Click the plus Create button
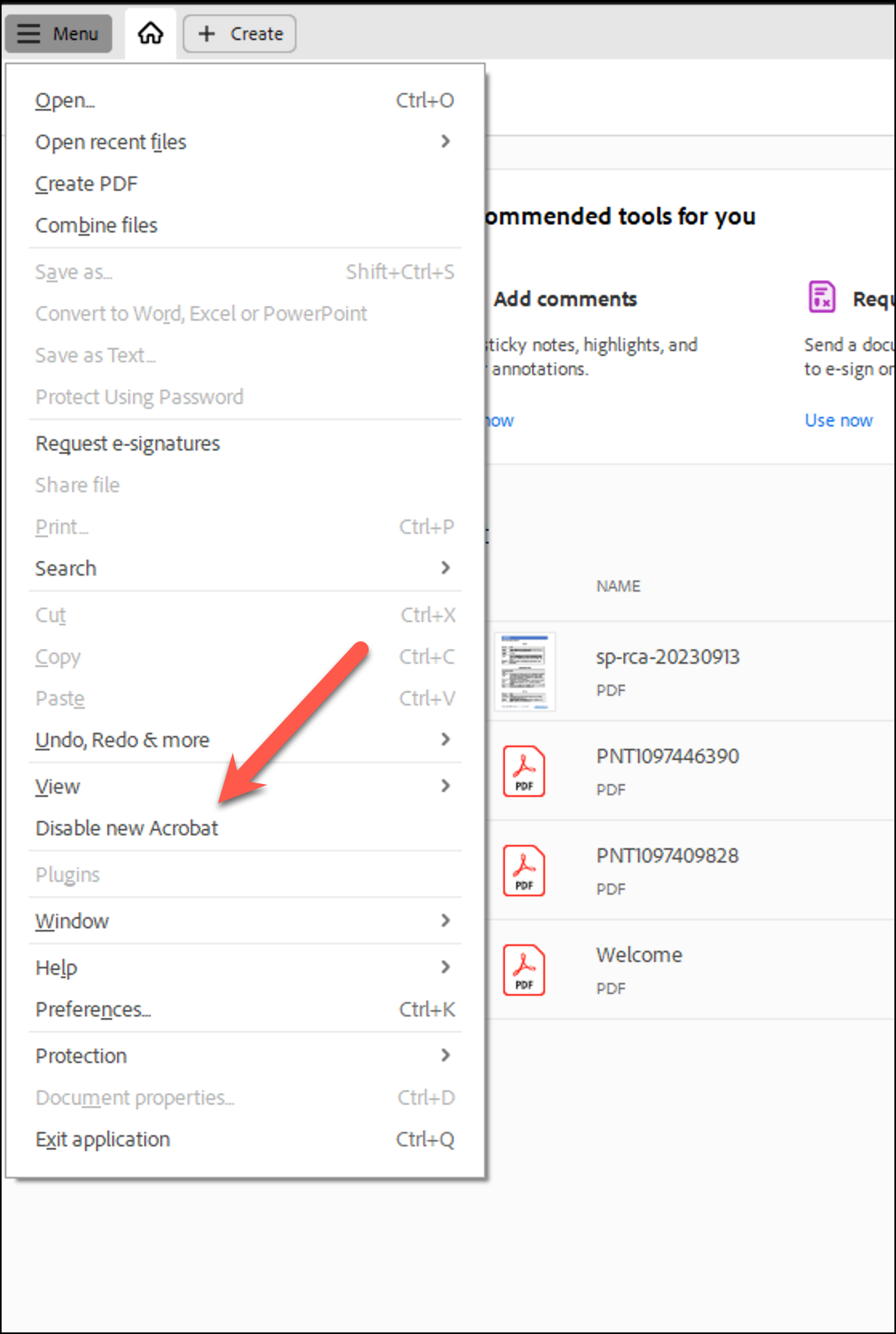 pyautogui.click(x=240, y=34)
